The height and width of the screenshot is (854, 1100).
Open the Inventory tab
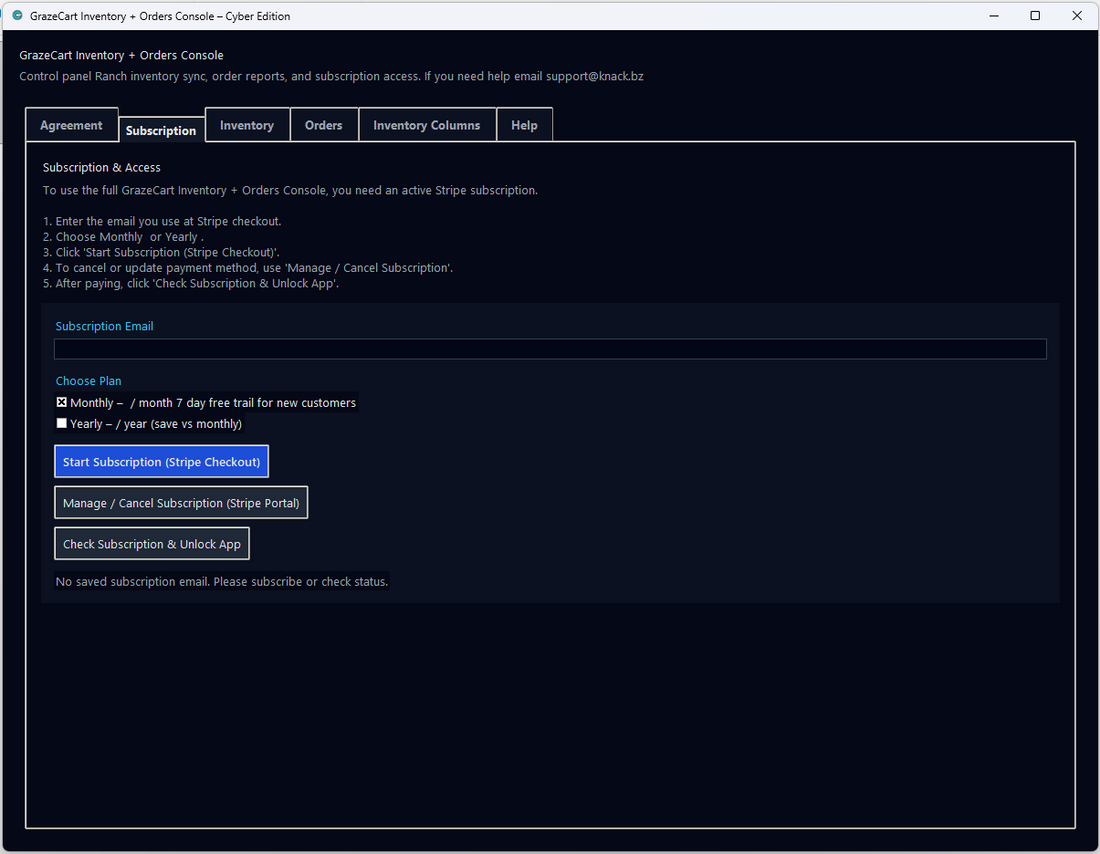click(246, 124)
